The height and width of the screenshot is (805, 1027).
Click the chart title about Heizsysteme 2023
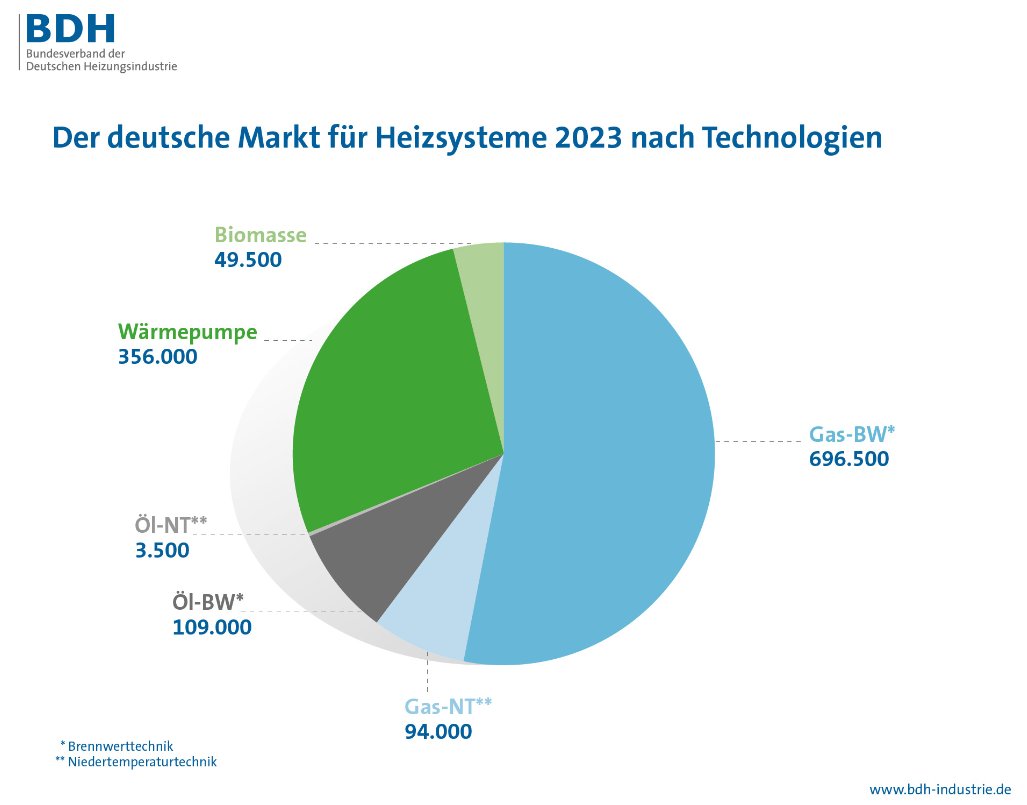click(467, 138)
